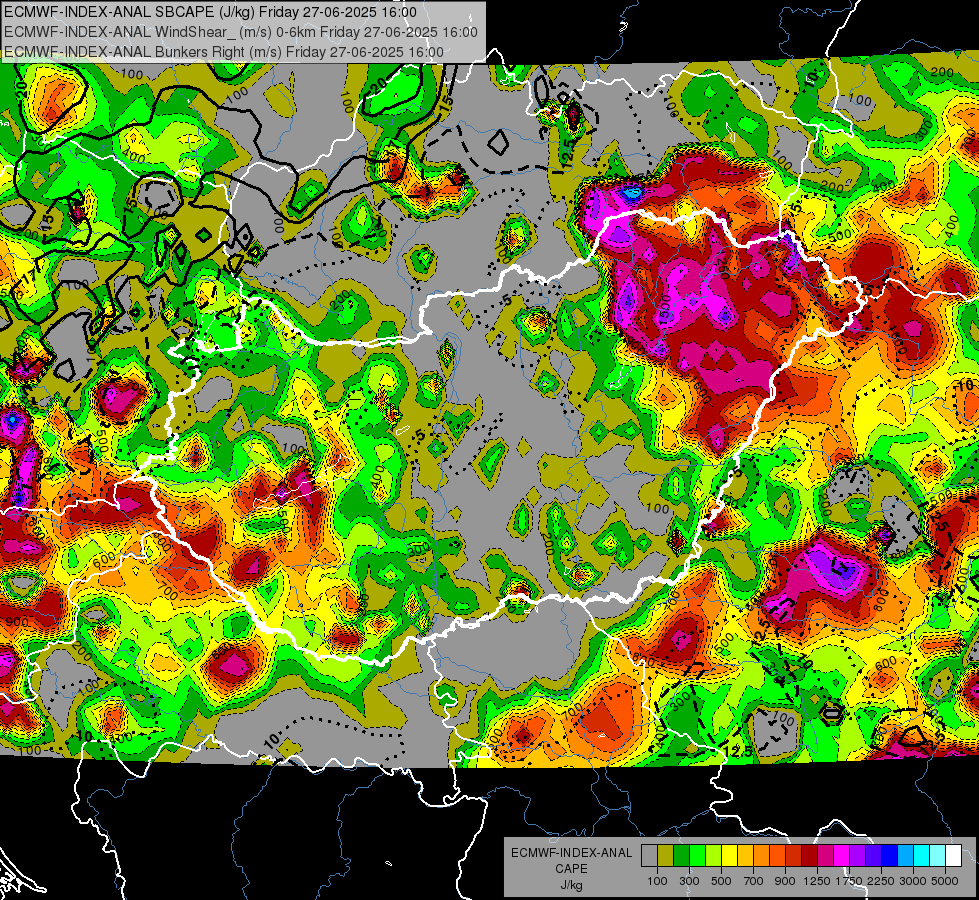Choose the indigo-violet legend swatch
This screenshot has height=900, width=979.
pos(873,856)
